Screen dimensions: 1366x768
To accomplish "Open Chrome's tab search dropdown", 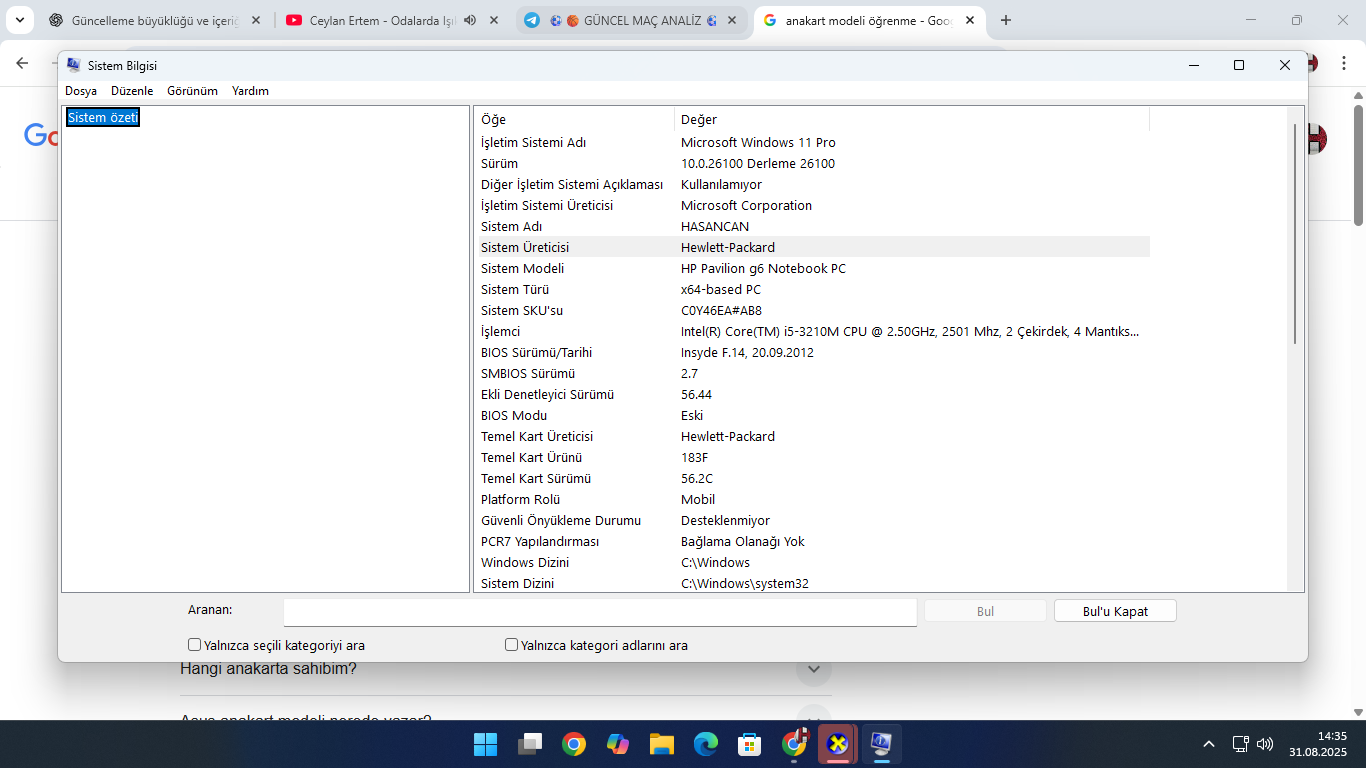I will click(x=19, y=20).
